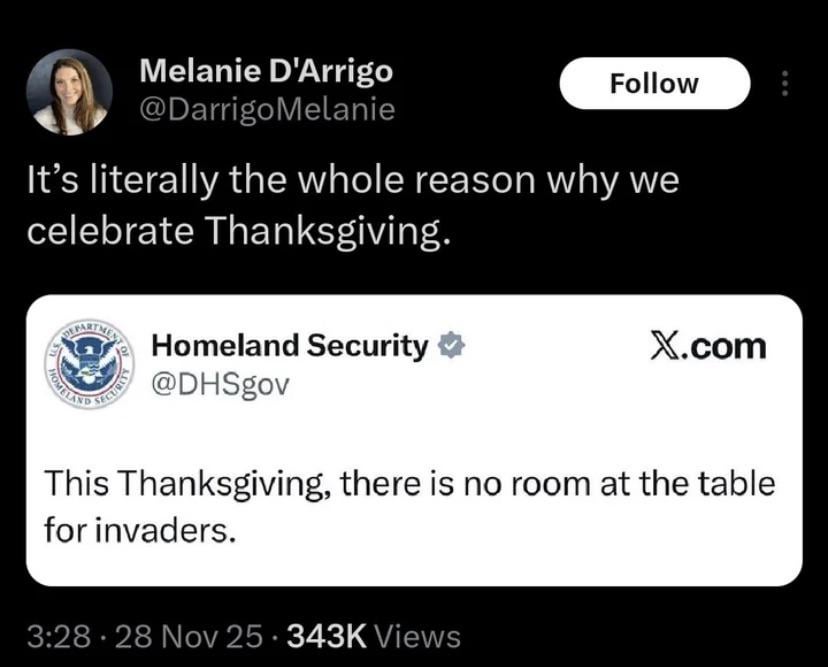Click "for invaders." in the quoted tweet
828x667 pixels.
click(139, 529)
